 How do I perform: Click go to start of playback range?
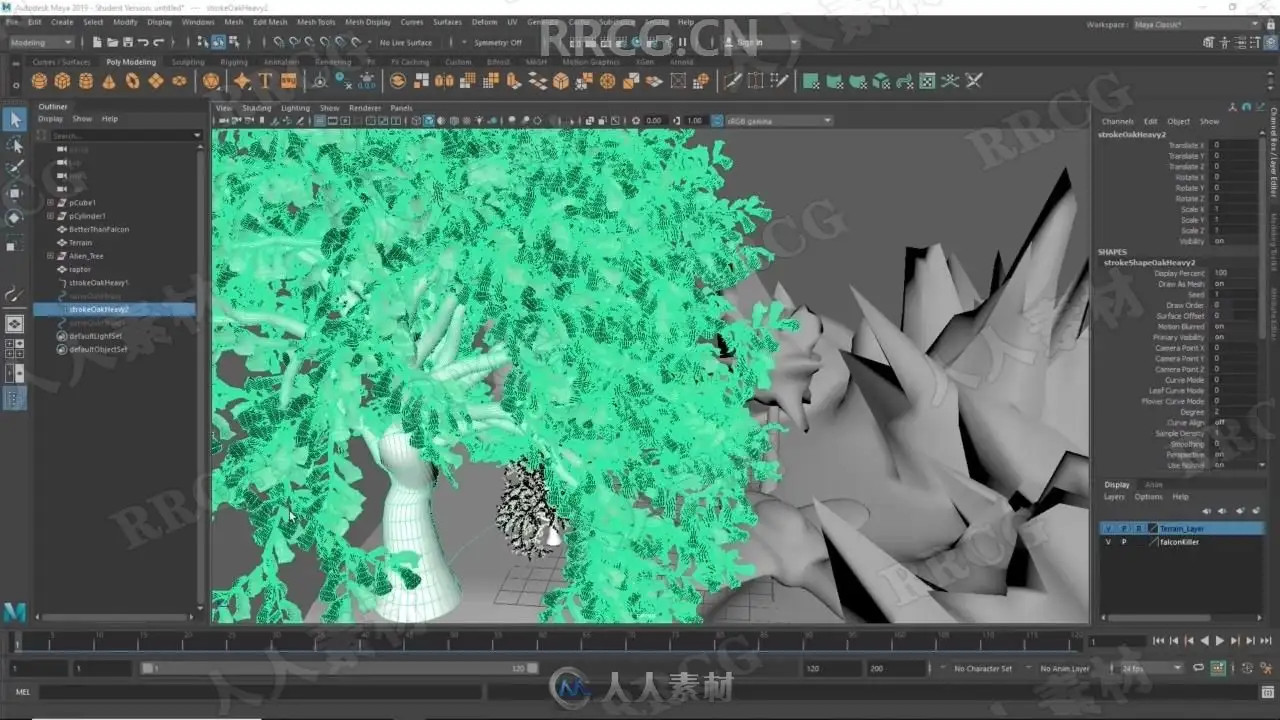tap(1158, 641)
